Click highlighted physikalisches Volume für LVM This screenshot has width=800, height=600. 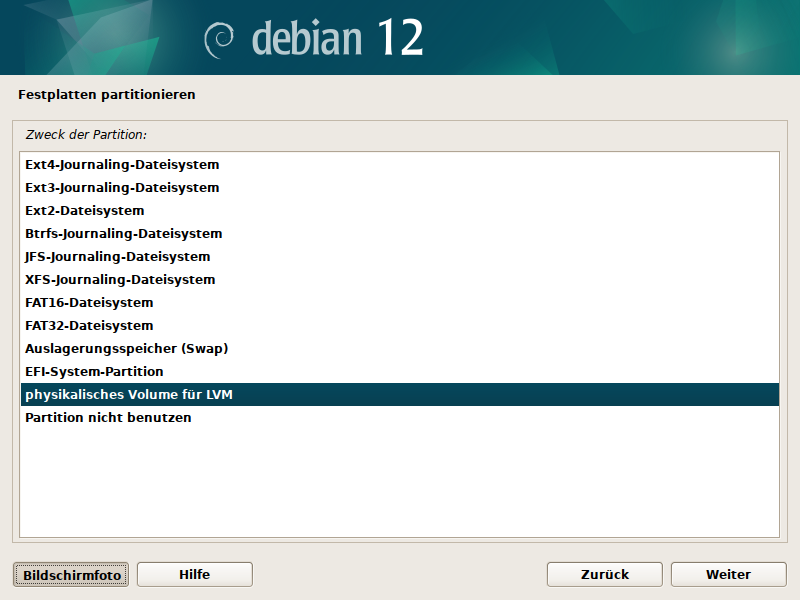point(129,395)
